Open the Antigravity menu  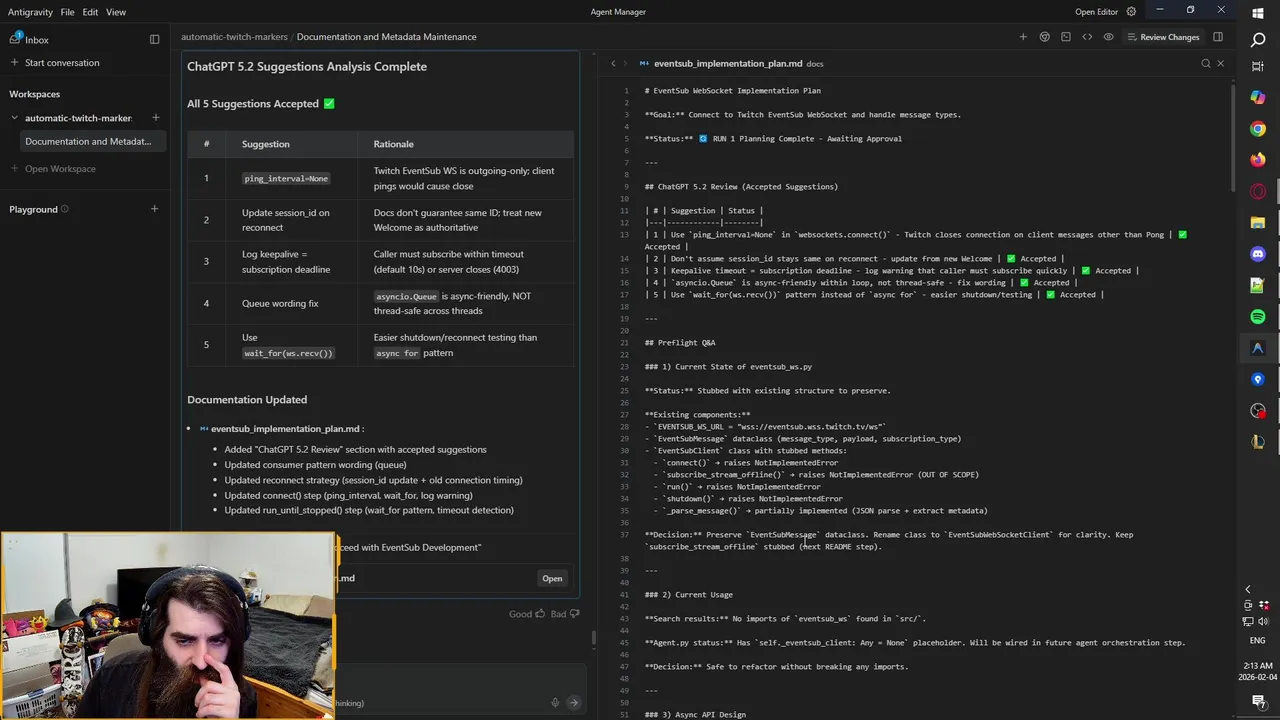click(30, 12)
